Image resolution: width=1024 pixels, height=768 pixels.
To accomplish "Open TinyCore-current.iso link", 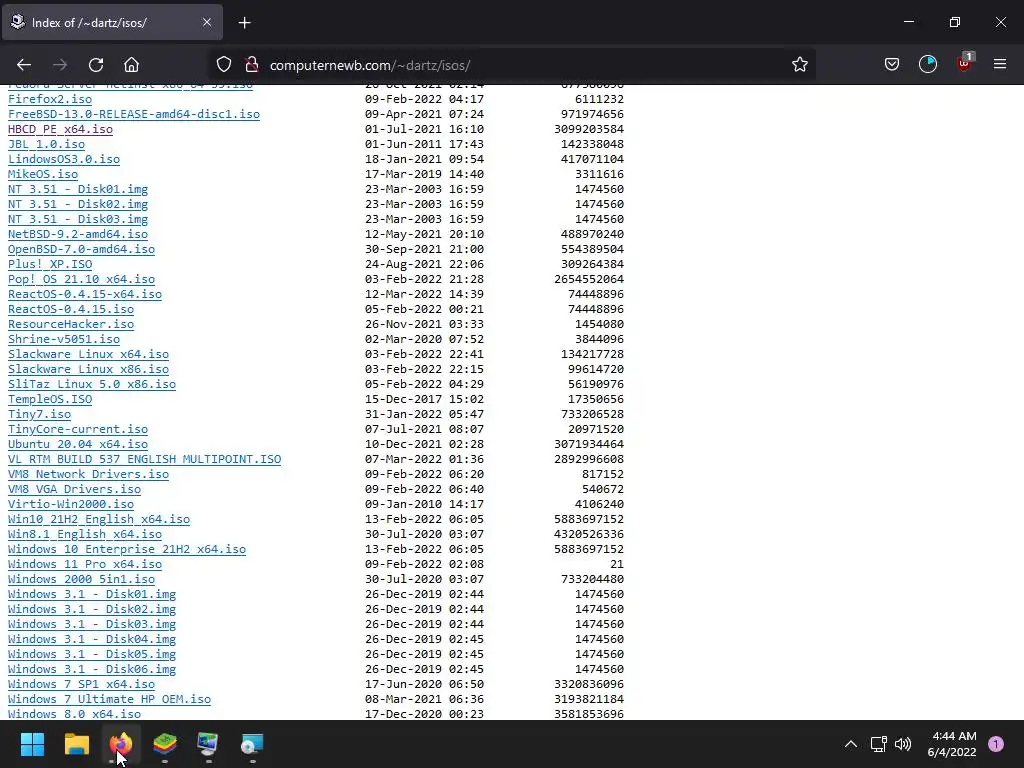I will tap(78, 430).
